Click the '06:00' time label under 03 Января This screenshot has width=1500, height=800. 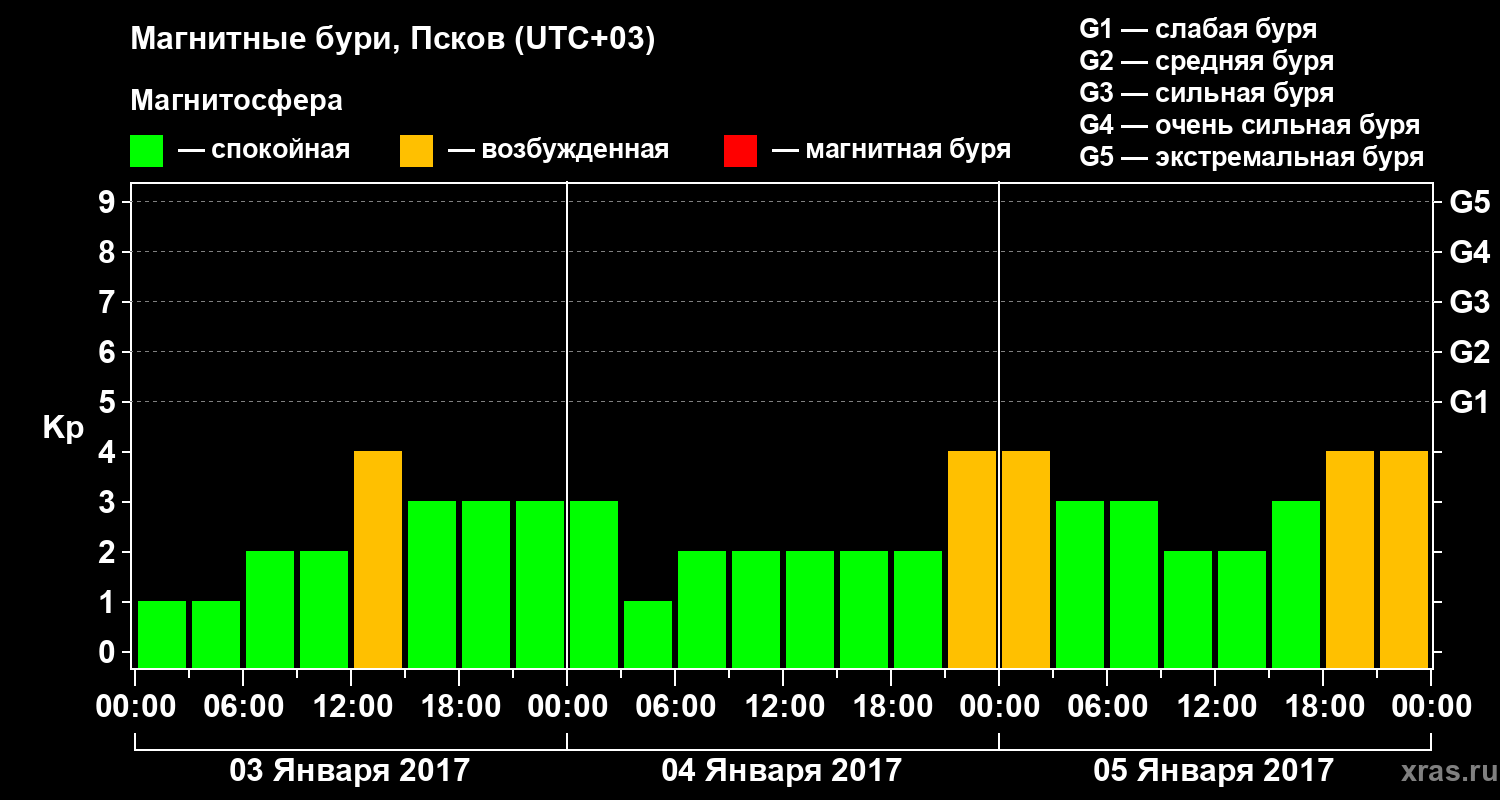[243, 707]
